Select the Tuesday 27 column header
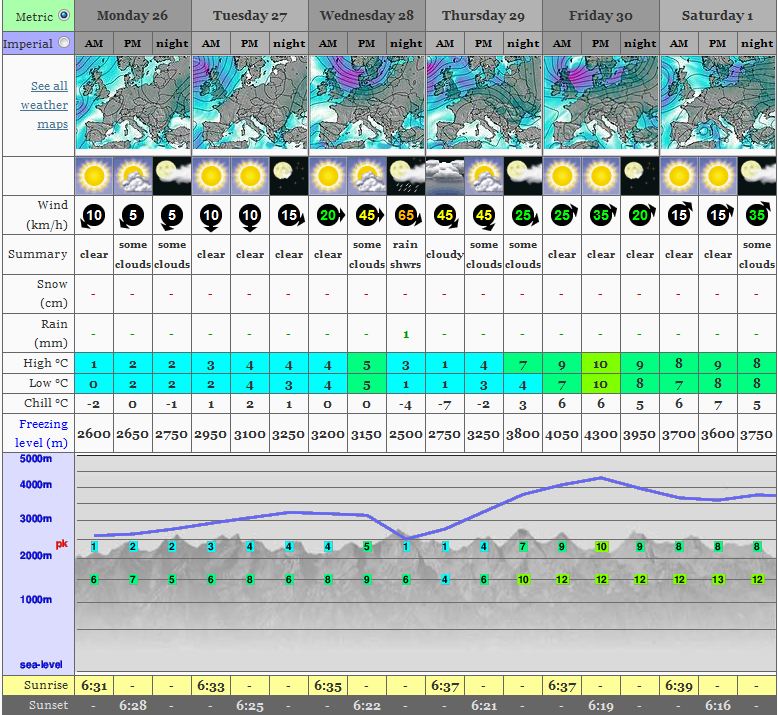 click(249, 15)
